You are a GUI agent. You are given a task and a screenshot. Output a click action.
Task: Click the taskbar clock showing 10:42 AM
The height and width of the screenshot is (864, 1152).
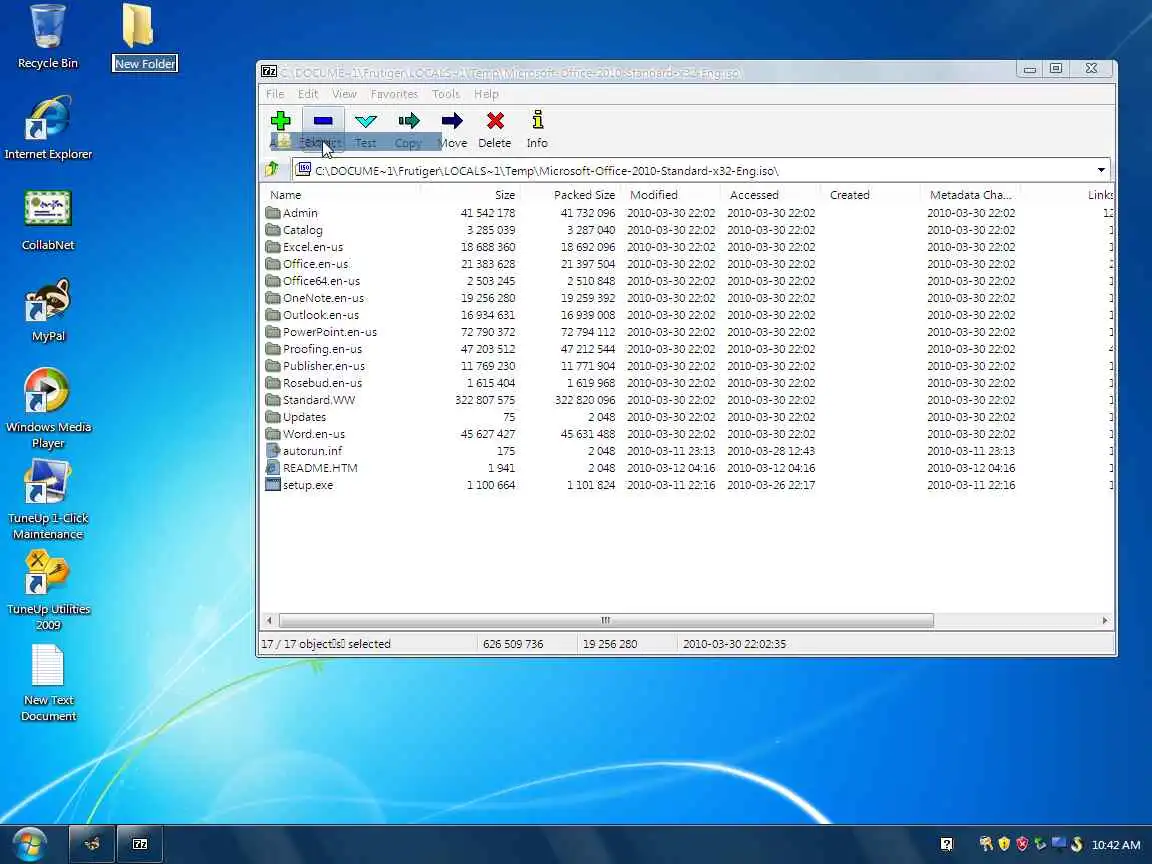(1115, 845)
